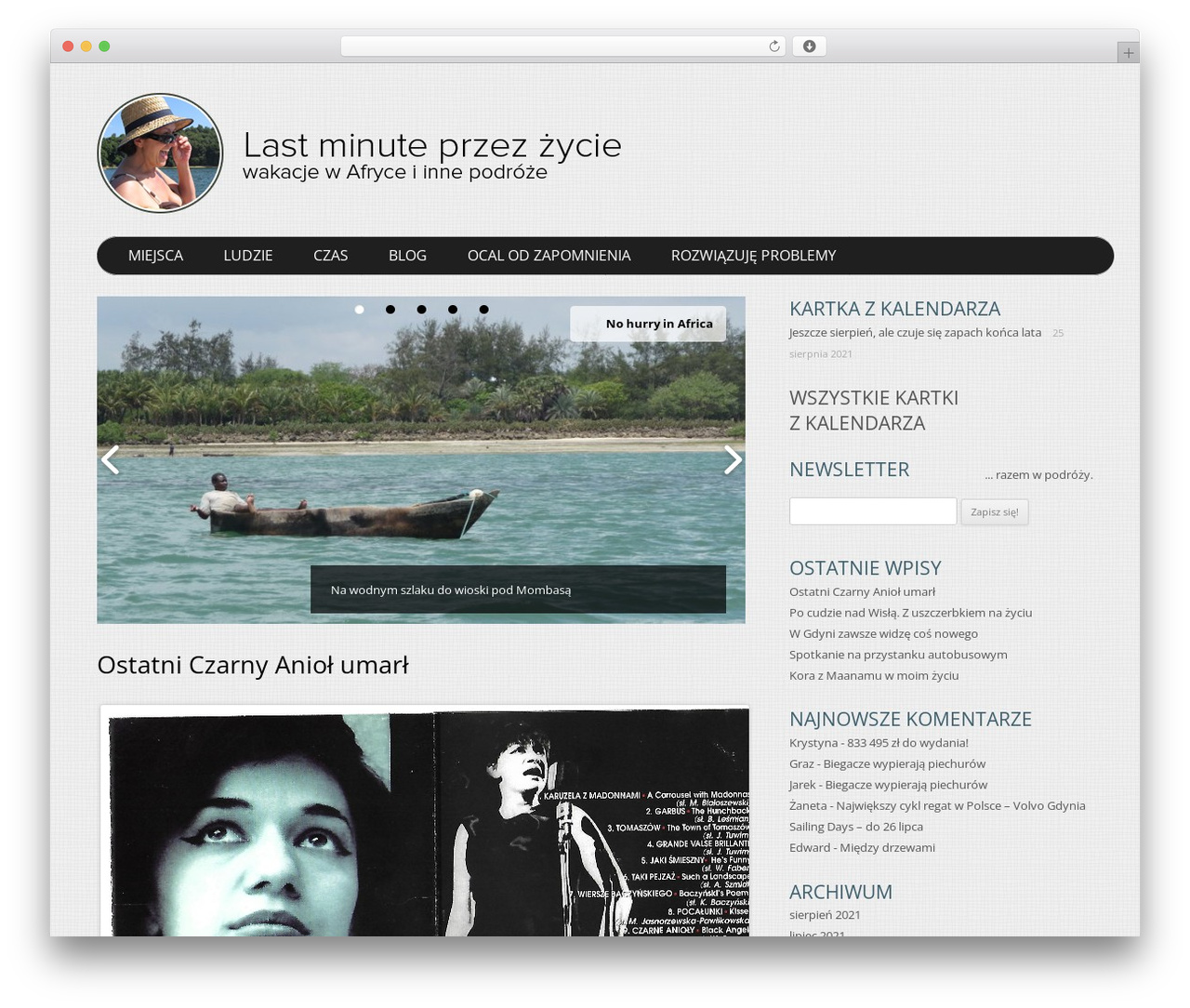Open Krystyna's comment on 833 495 zł

tap(879, 743)
